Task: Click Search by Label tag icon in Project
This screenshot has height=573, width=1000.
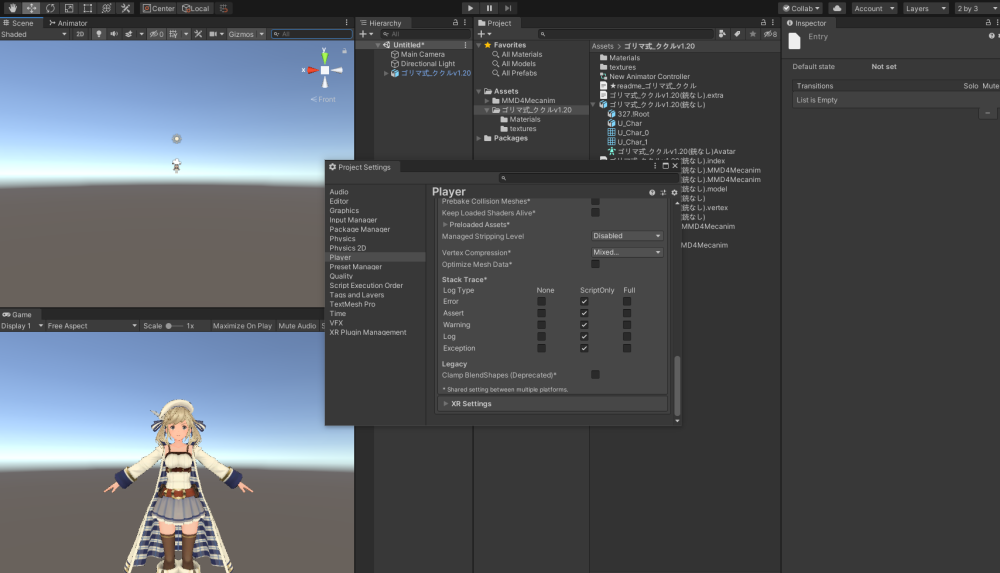Action: point(737,34)
